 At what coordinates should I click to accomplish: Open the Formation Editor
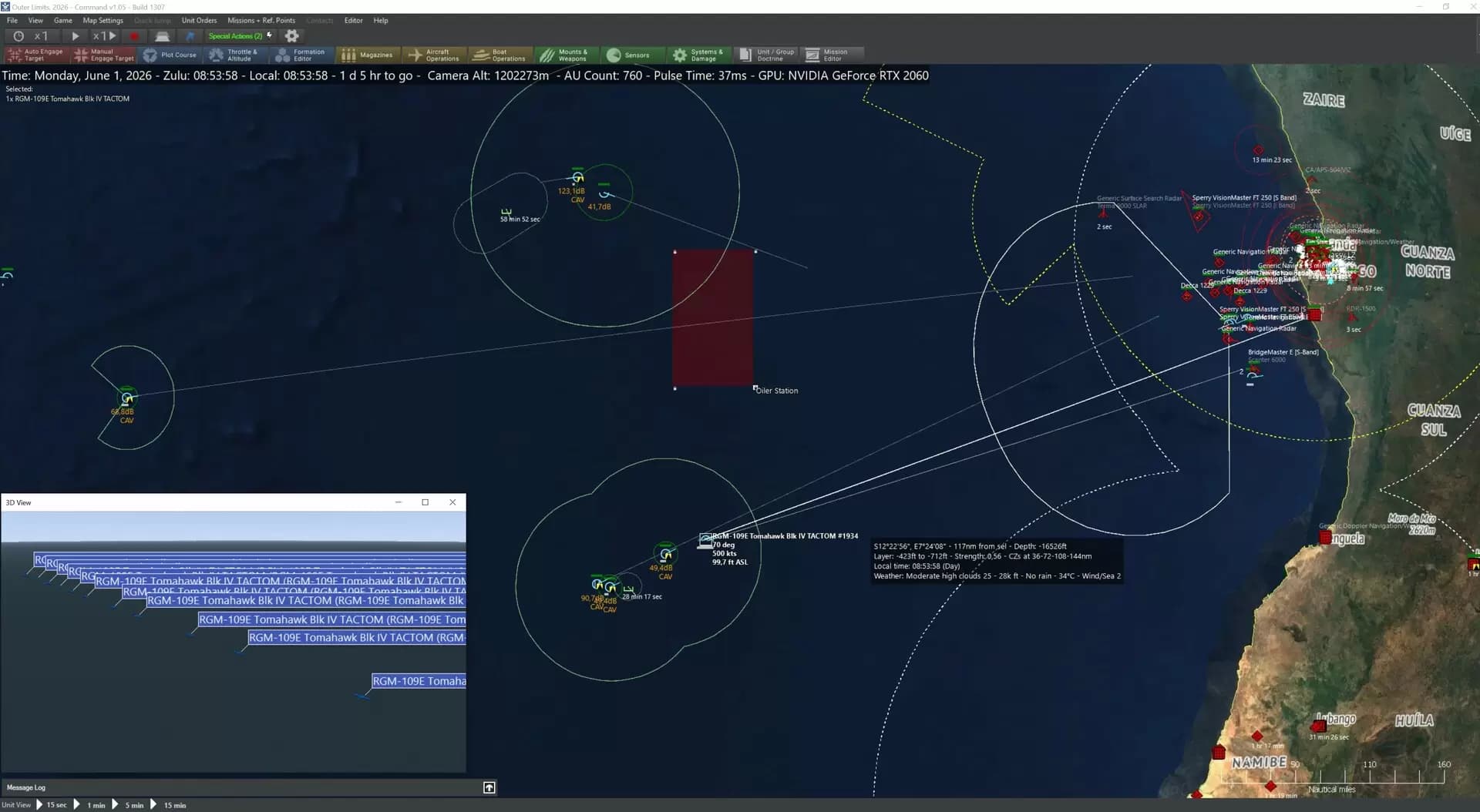point(301,55)
